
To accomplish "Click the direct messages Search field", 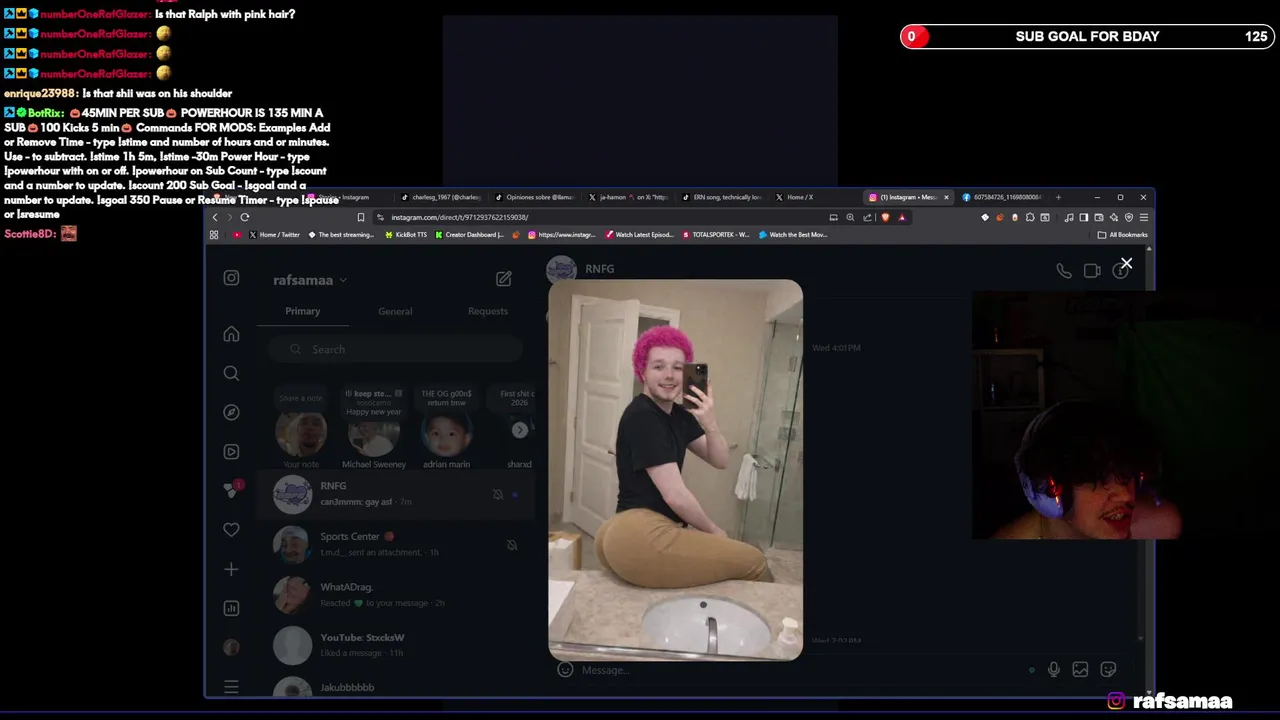I will pos(395,349).
